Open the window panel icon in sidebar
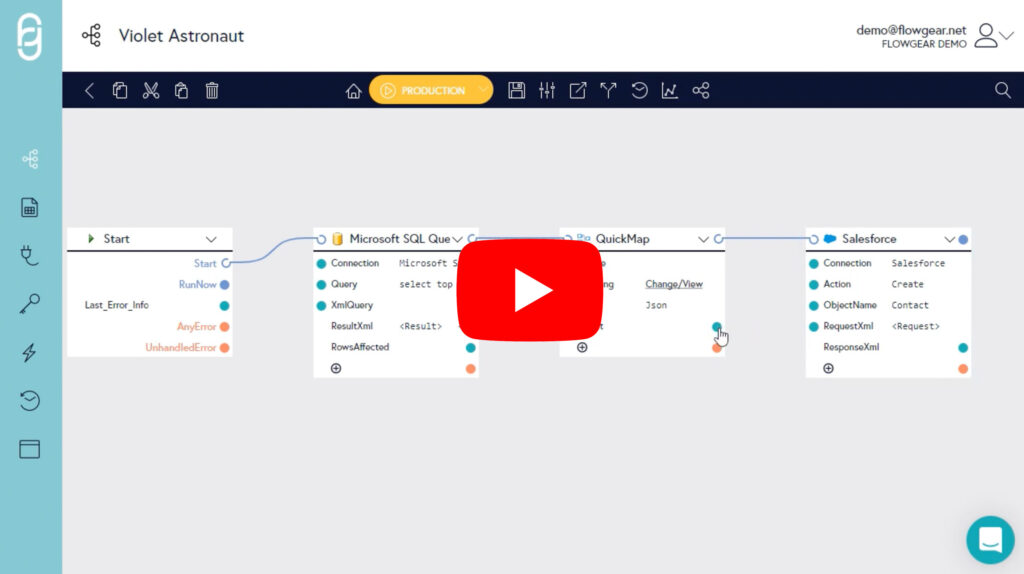This screenshot has height=574, width=1024. 29,449
